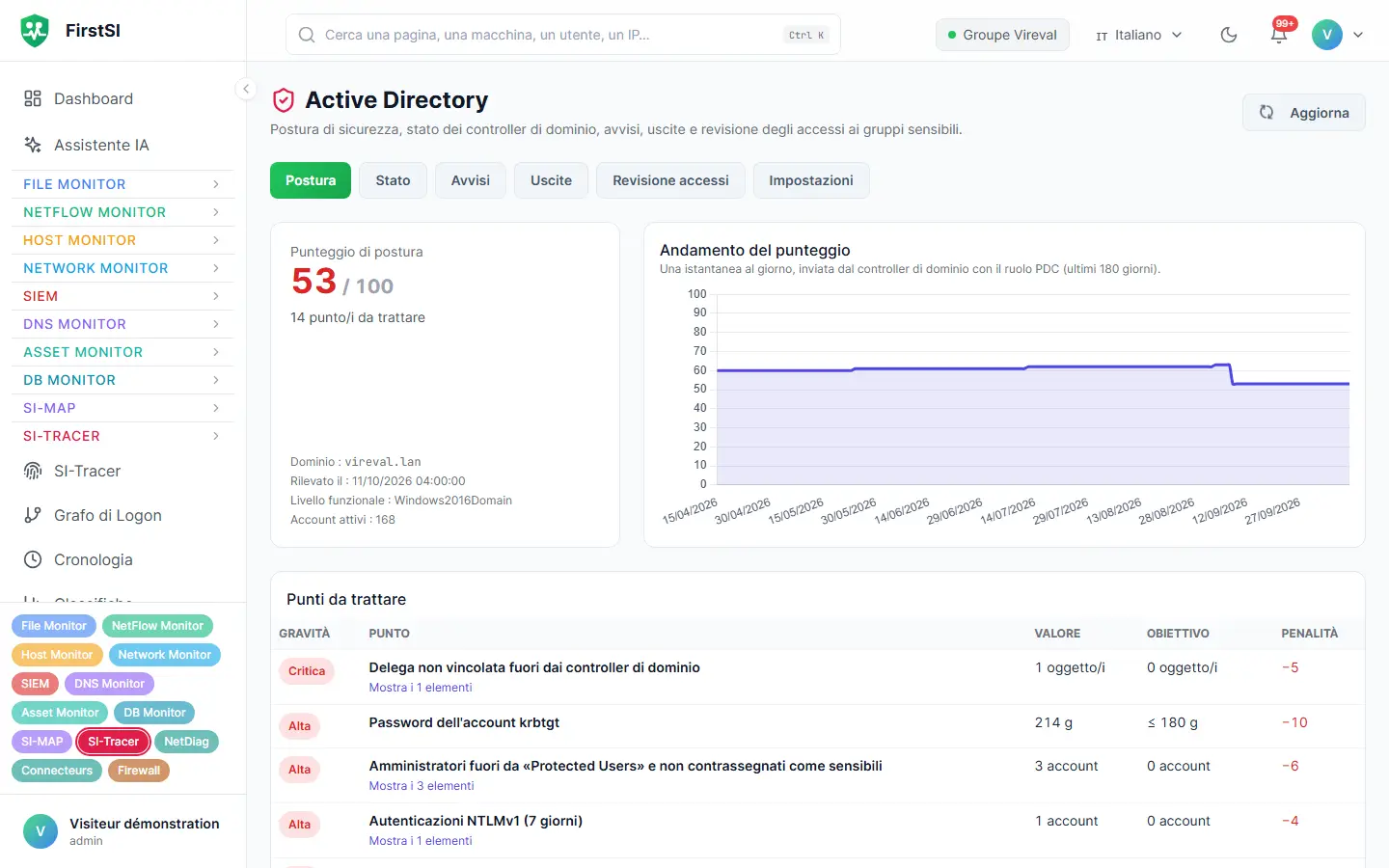1389x868 pixels.
Task: Expand NETFLOW MONITOR menu section
Action: click(x=123, y=212)
